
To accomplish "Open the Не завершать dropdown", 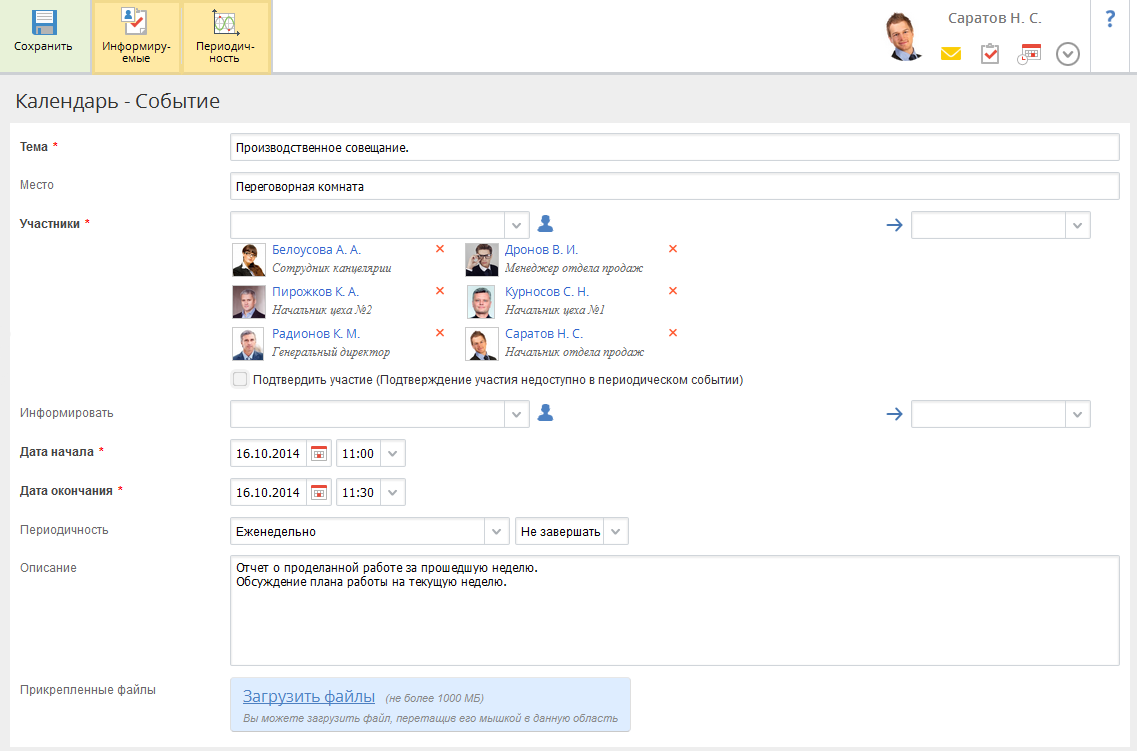I will pyautogui.click(x=616, y=531).
